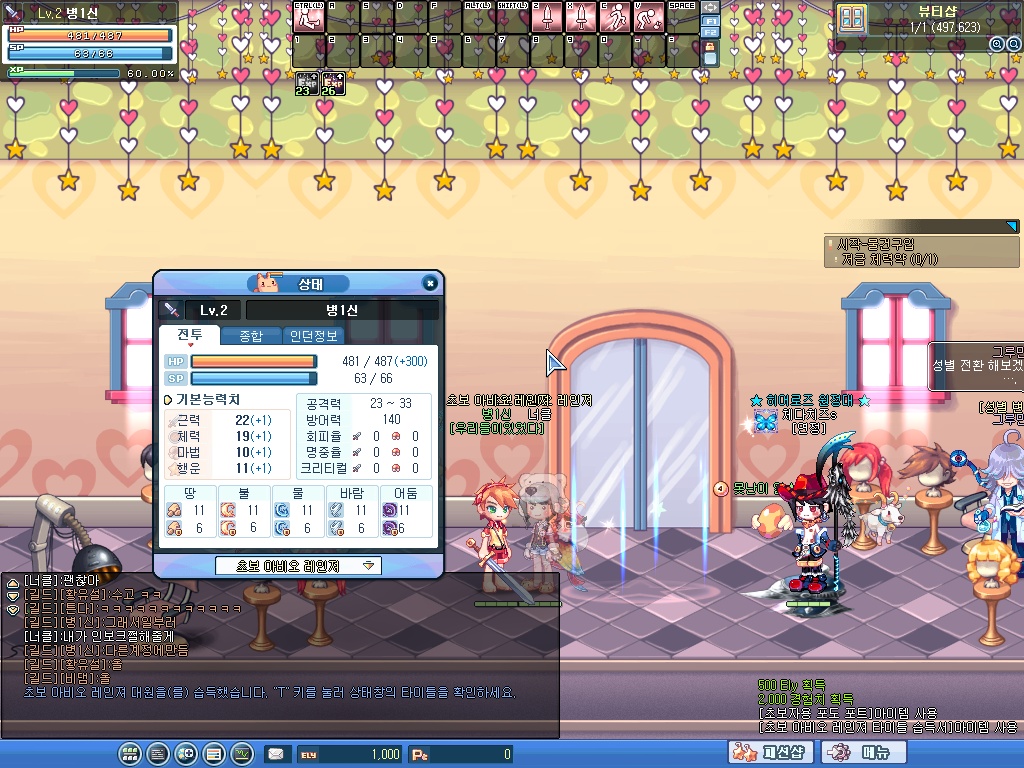Click the 땅 earth element icon
This screenshot has height=768, width=1024.
[174, 510]
